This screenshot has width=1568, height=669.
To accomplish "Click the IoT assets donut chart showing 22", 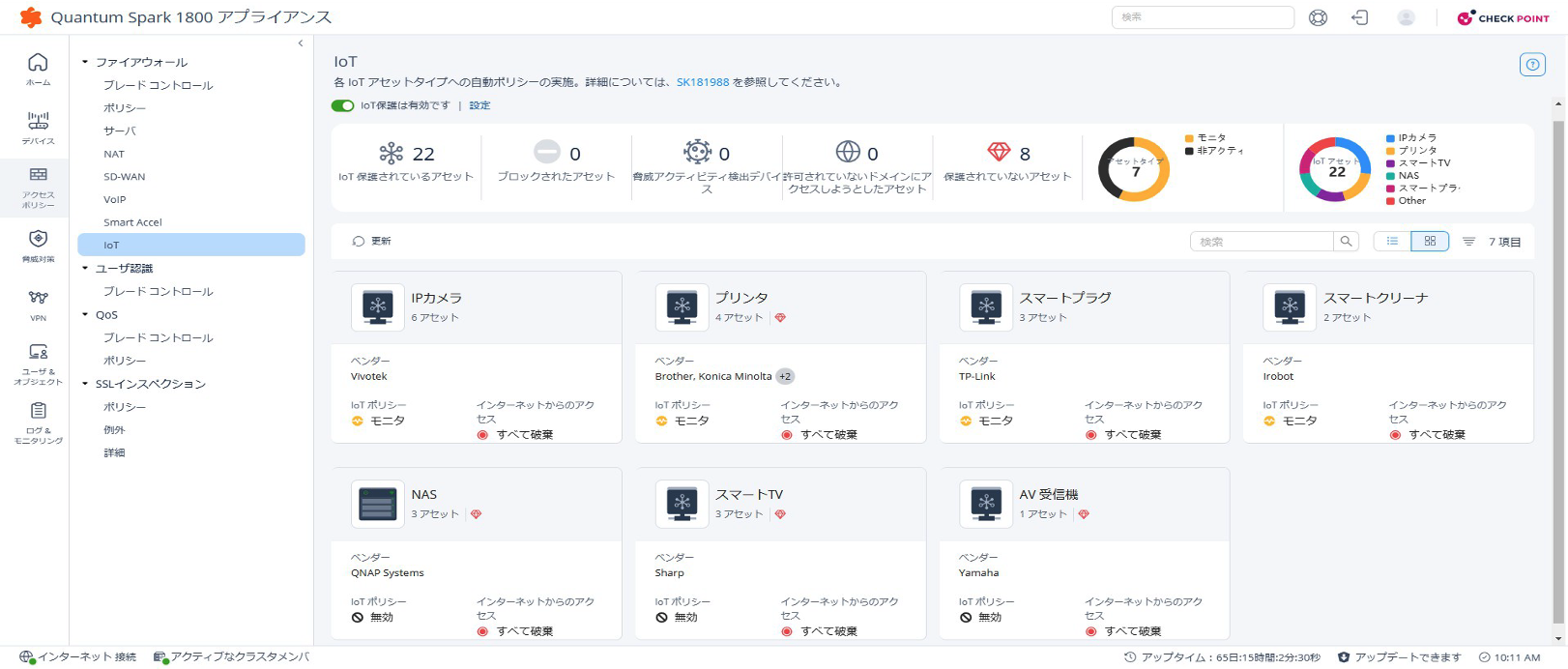I will (x=1335, y=169).
